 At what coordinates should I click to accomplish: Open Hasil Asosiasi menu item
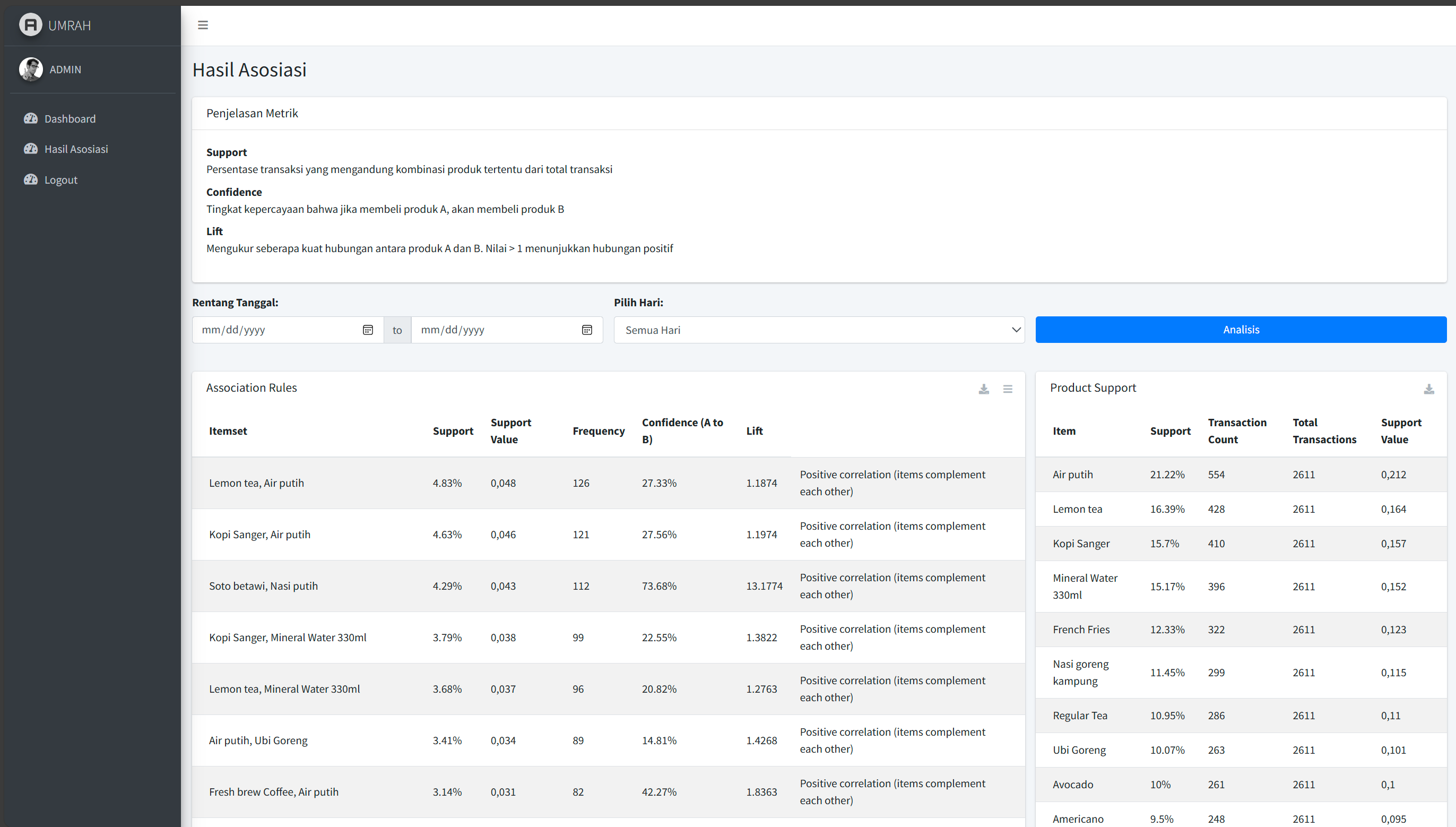coord(76,149)
